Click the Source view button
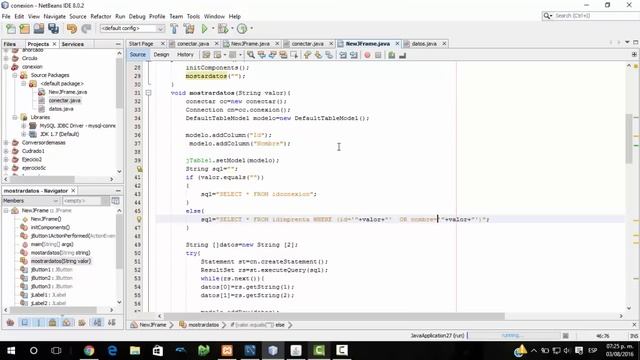640x360 pixels. [x=138, y=55]
